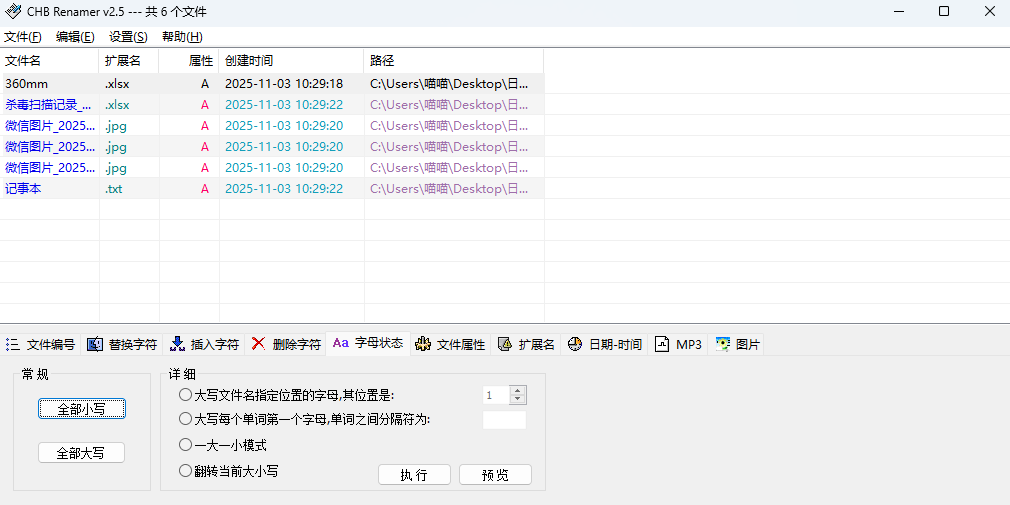The image size is (1010, 505).
Task: Click the 扩展名 tab icon
Action: [504, 344]
